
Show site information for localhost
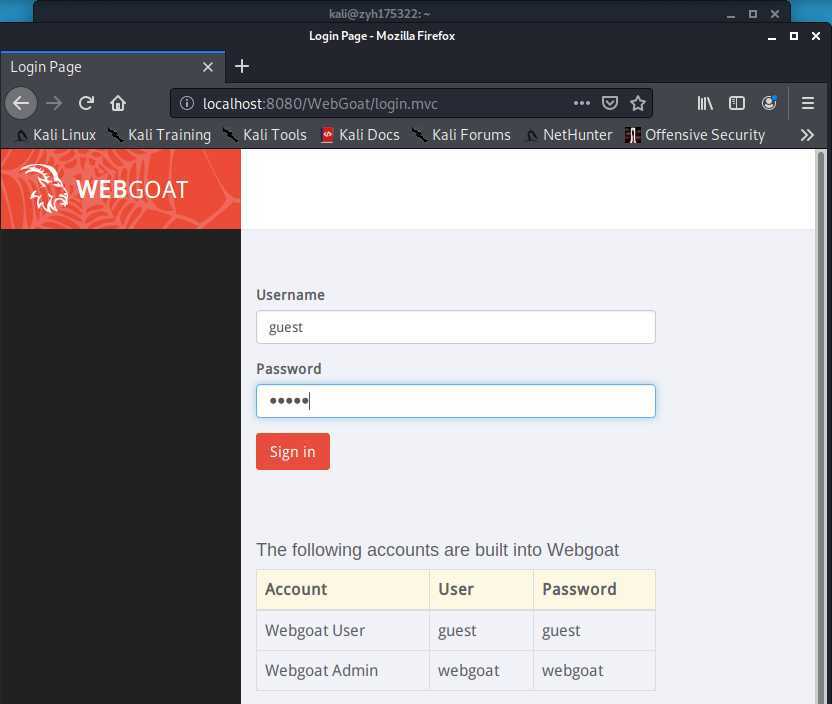point(186,103)
